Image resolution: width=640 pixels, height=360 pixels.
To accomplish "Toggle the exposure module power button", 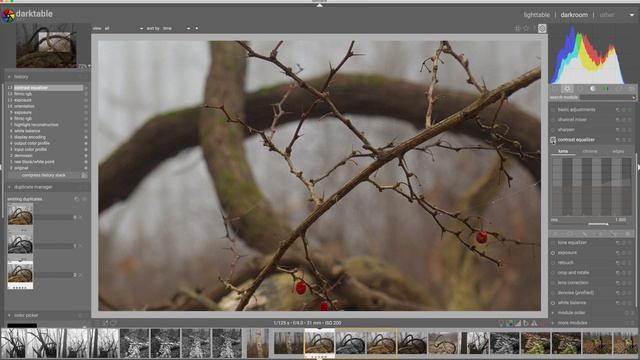I will [553, 253].
